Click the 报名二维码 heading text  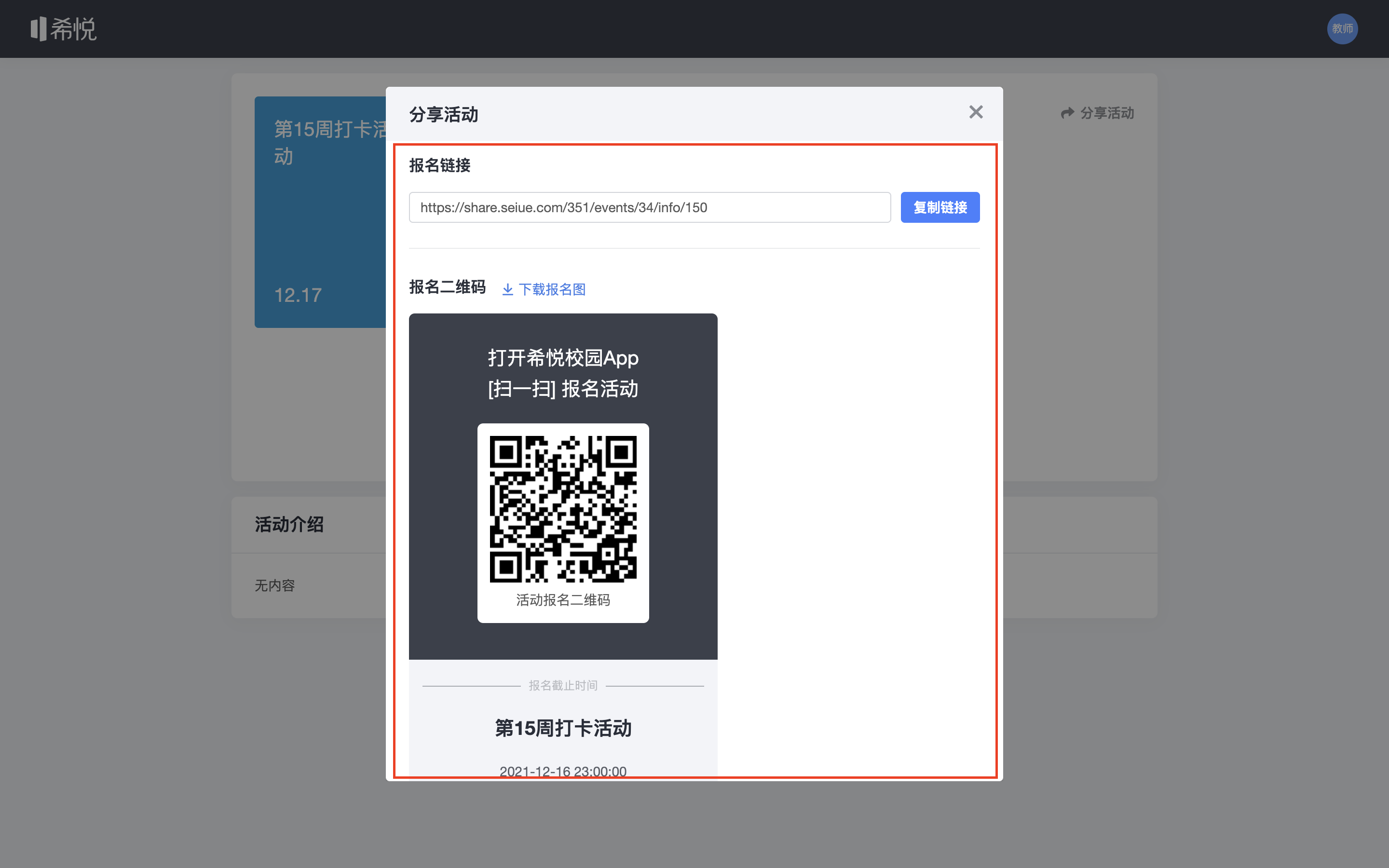pos(447,287)
